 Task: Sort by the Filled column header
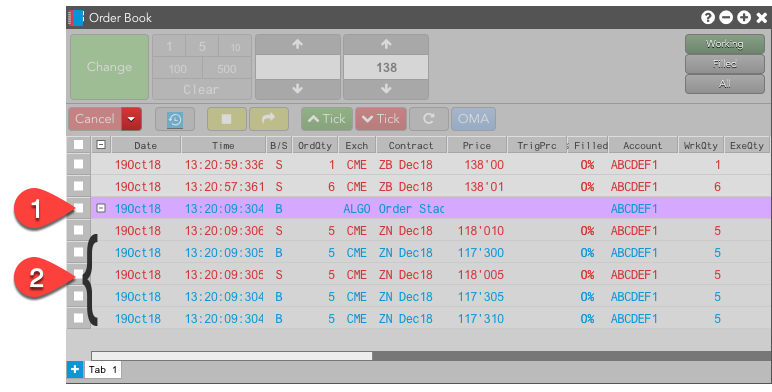588,145
